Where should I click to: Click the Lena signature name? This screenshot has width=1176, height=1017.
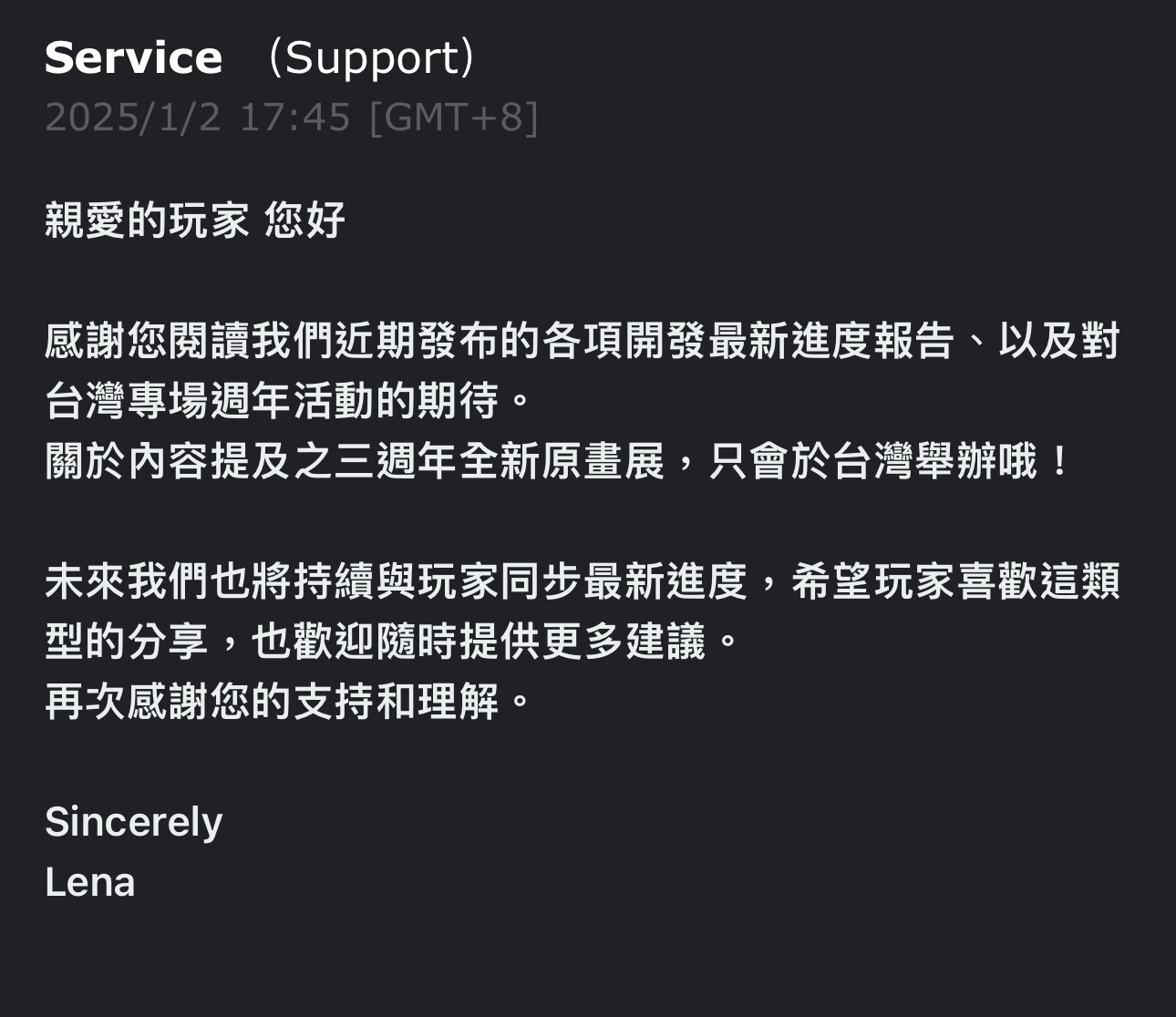(90, 882)
